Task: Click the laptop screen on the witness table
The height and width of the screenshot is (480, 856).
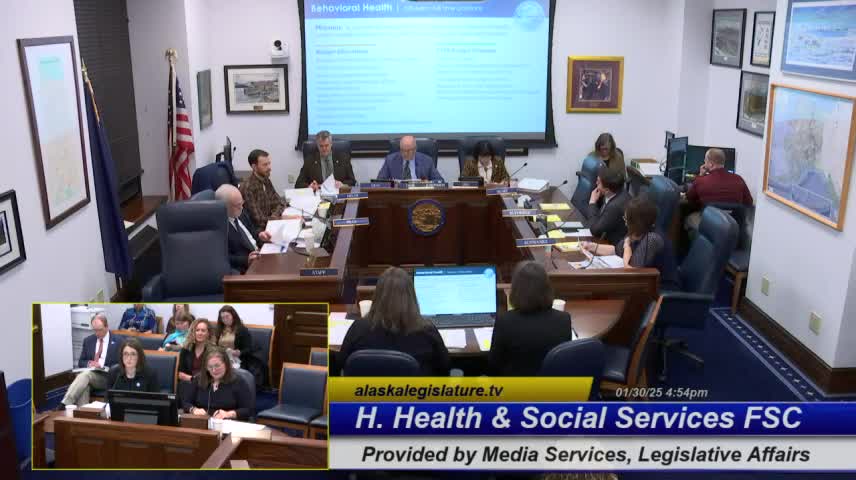Action: click(455, 291)
